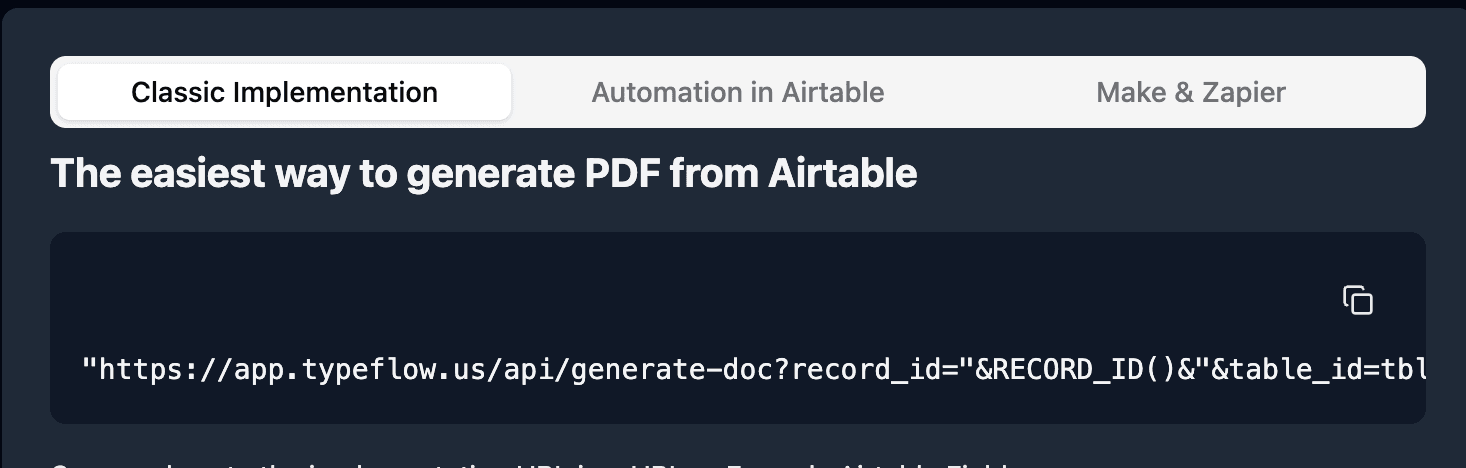The height and width of the screenshot is (468, 1466).
Task: Select the Make & Zapier tab
Action: [x=1190, y=93]
